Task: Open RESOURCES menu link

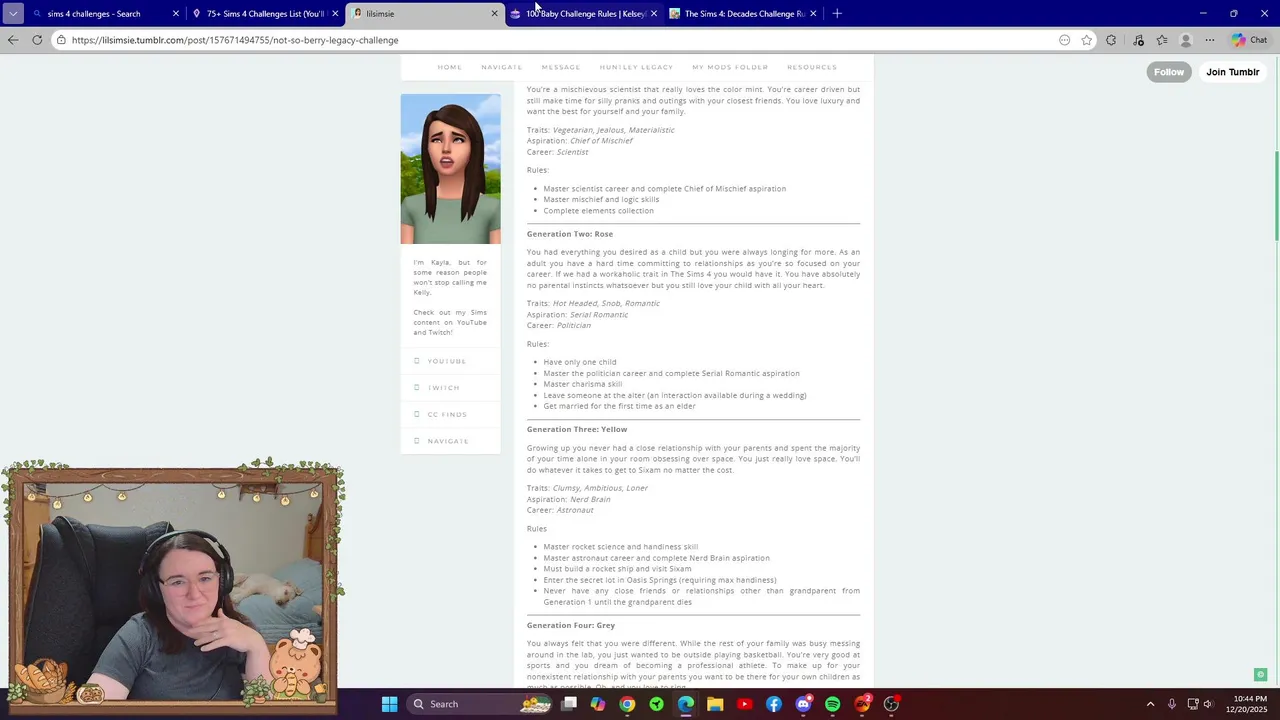Action: pyautogui.click(x=812, y=67)
